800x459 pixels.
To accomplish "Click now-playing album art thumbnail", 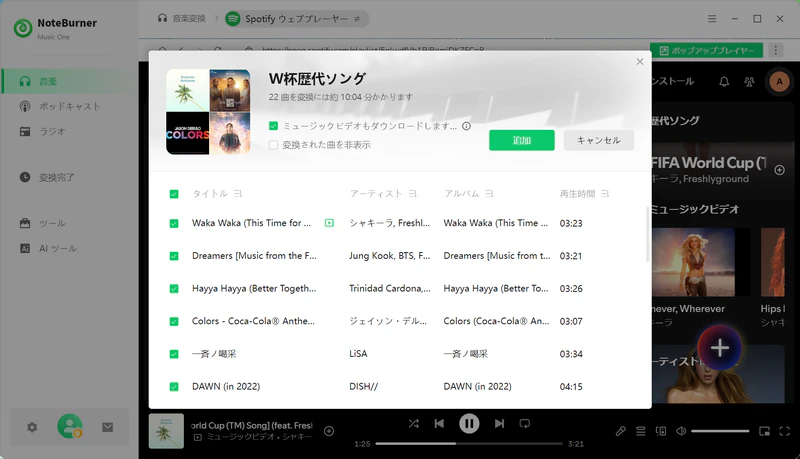I will [x=166, y=431].
